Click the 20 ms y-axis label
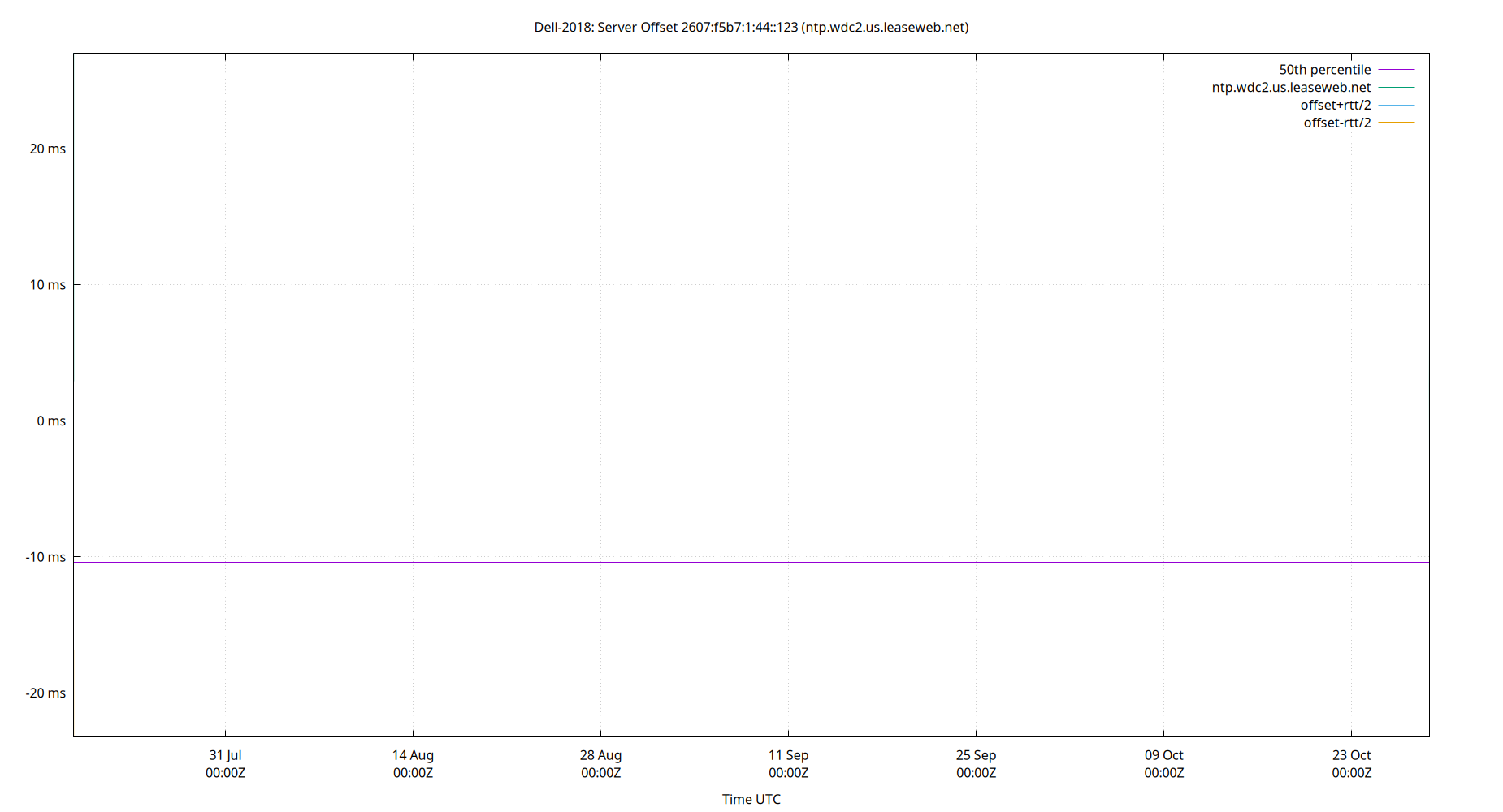1503x812 pixels. 45,149
